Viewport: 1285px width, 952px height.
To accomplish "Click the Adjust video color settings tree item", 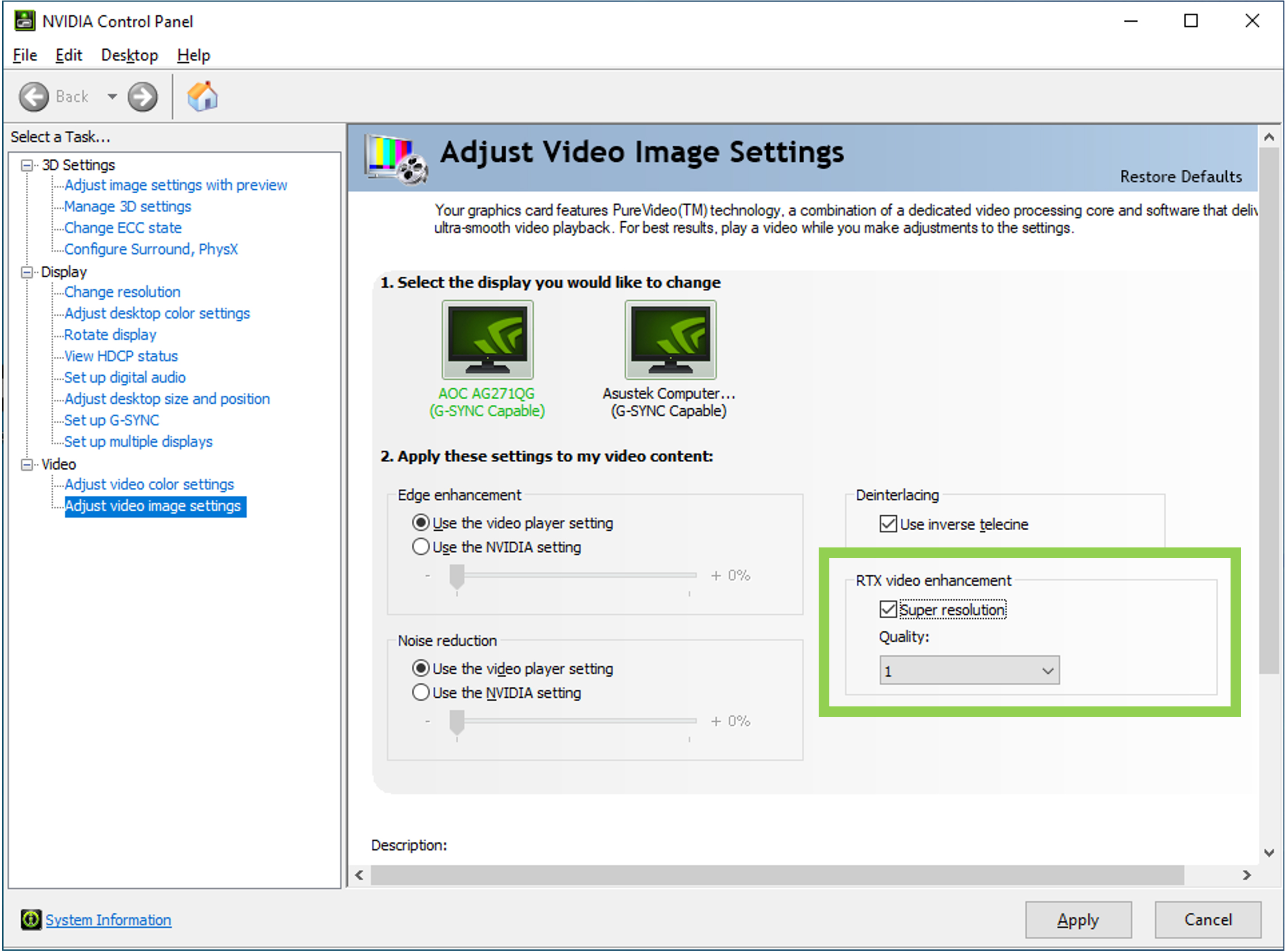I will point(150,483).
